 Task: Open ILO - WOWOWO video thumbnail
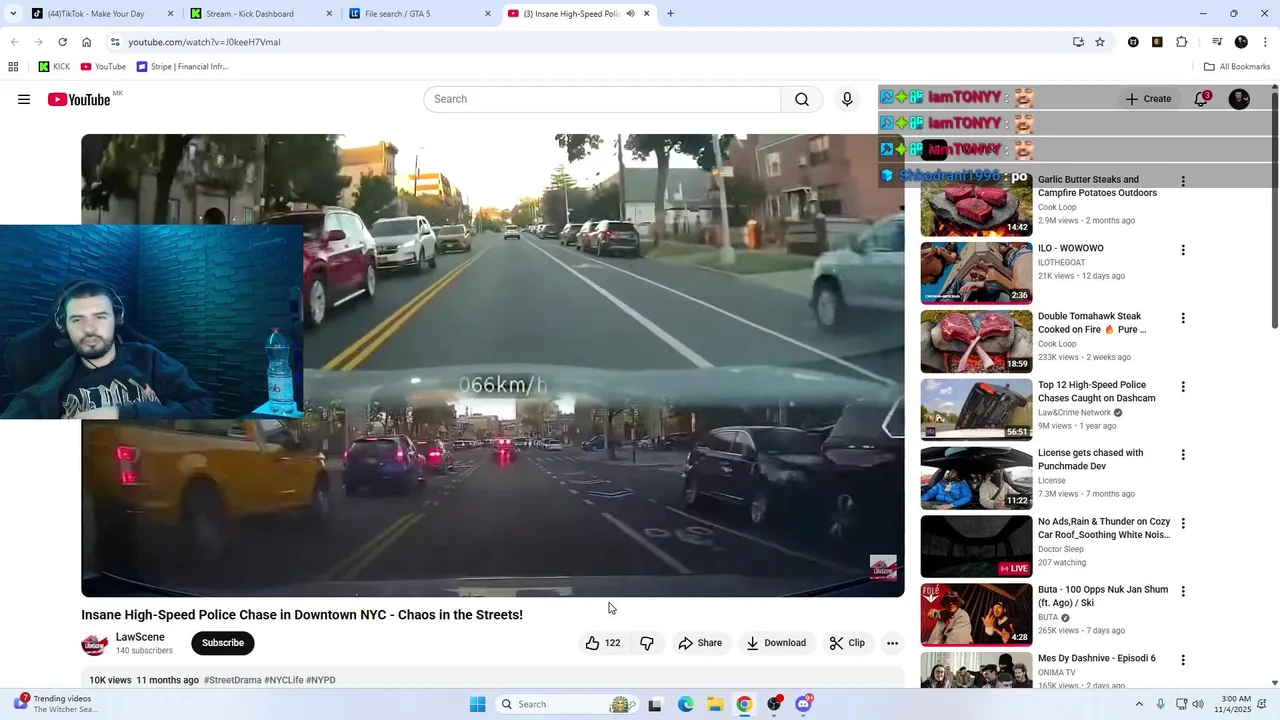(x=976, y=273)
